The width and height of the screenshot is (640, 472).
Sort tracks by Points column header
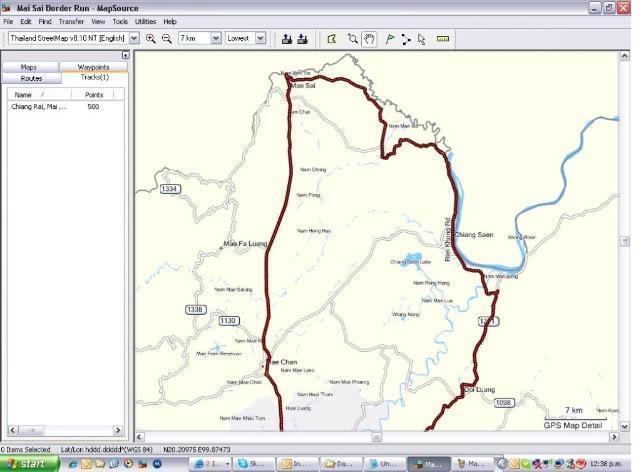point(93,95)
